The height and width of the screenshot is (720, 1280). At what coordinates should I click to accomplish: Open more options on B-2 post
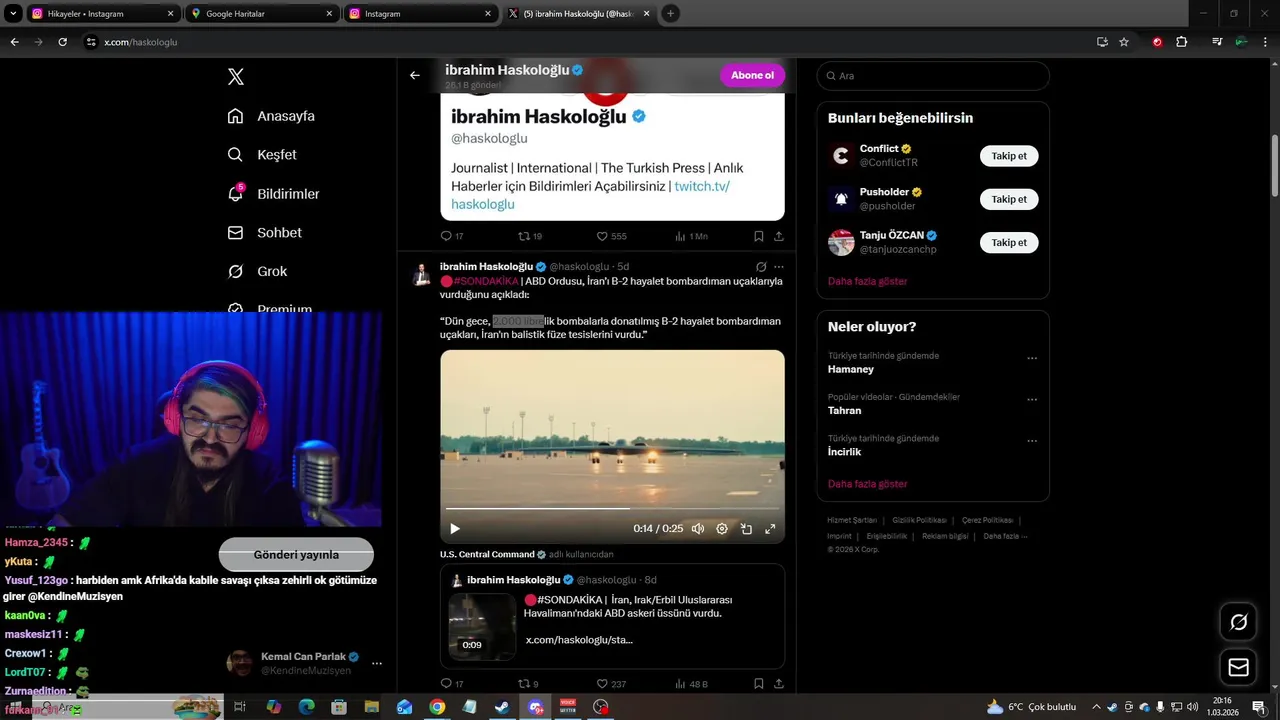pos(779,267)
